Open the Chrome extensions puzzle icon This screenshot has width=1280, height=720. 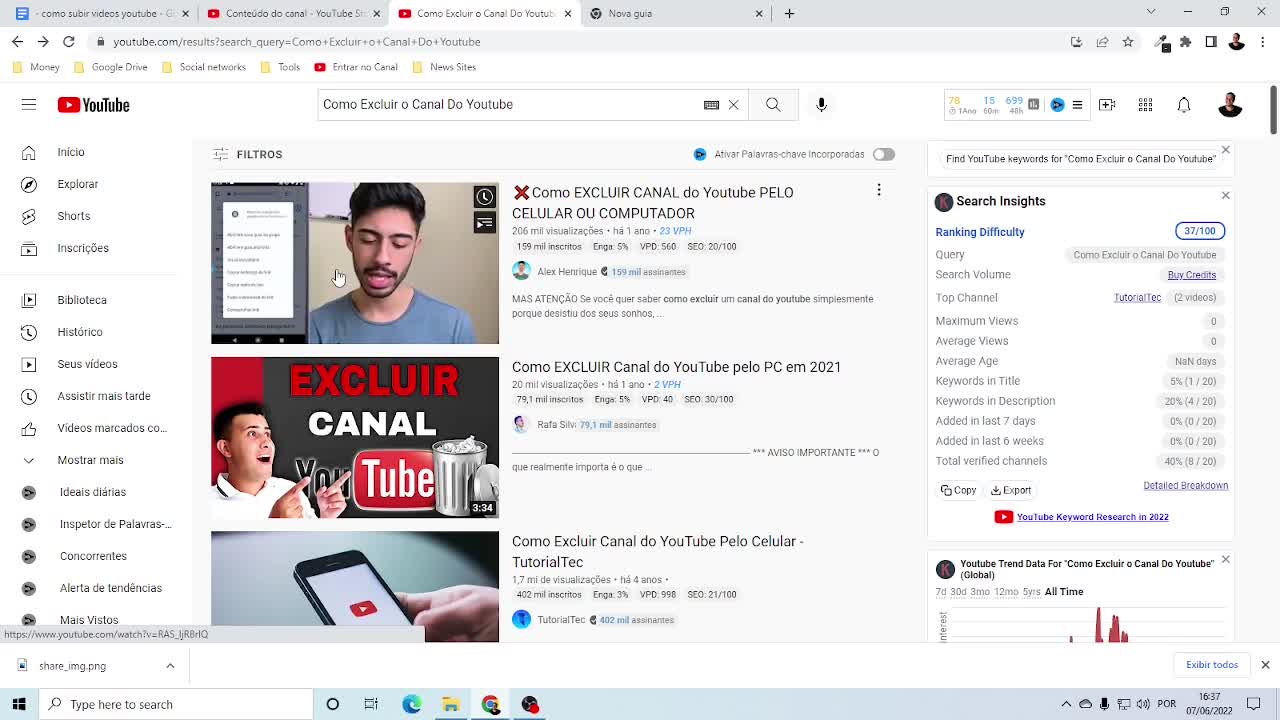tap(1186, 42)
